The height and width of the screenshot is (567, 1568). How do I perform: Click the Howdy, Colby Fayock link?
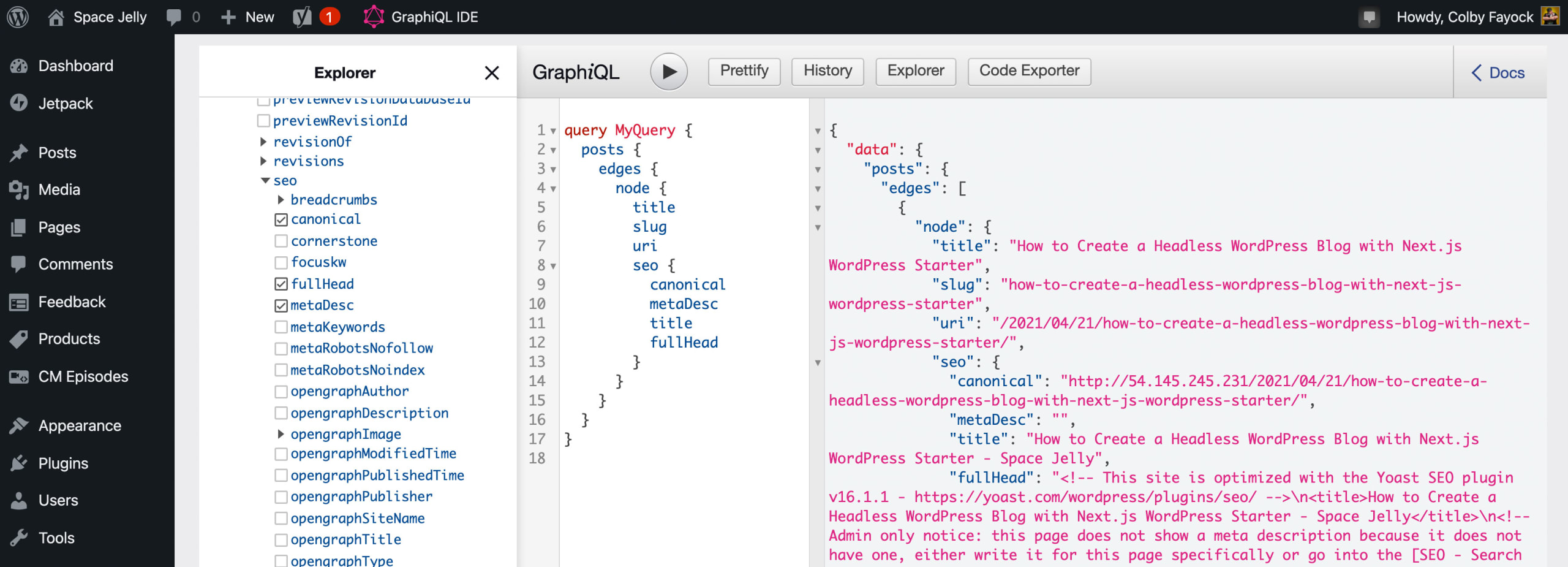pyautogui.click(x=1464, y=17)
